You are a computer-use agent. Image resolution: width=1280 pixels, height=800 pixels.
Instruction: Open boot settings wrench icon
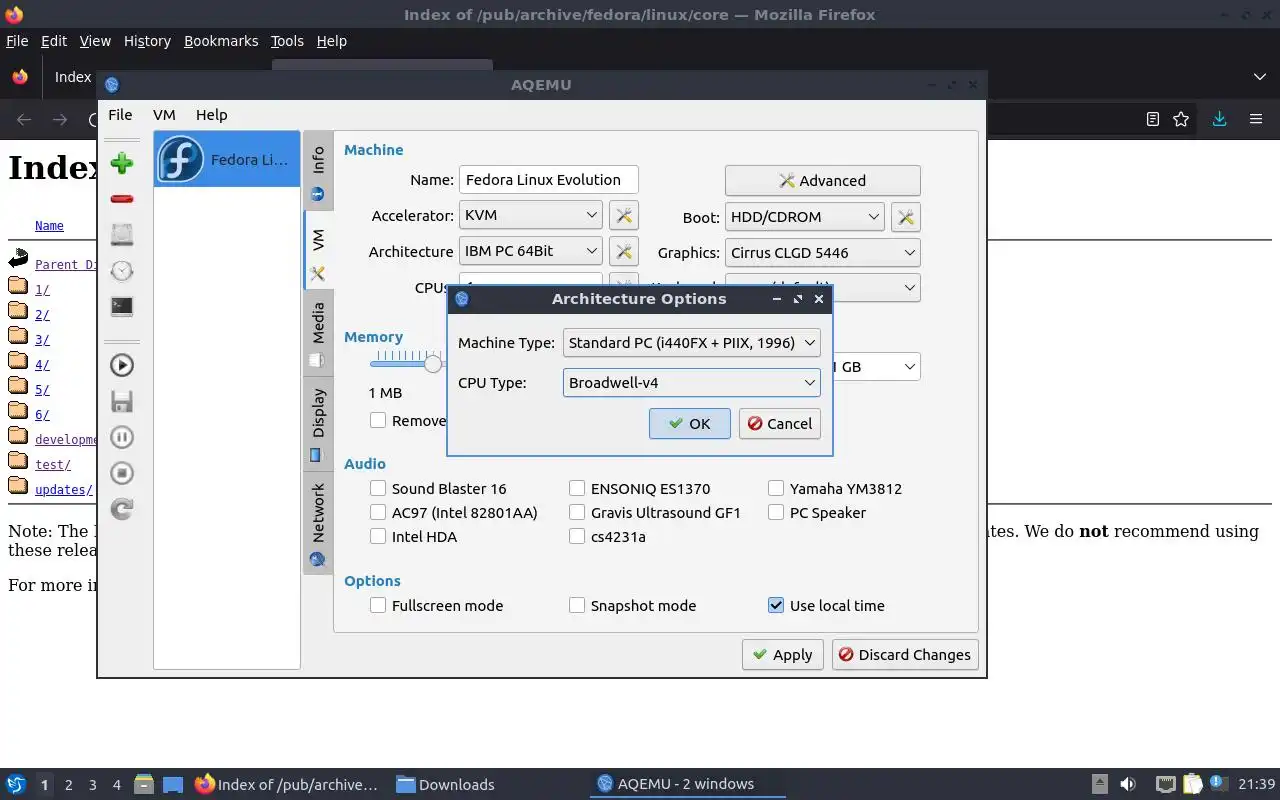coord(905,216)
